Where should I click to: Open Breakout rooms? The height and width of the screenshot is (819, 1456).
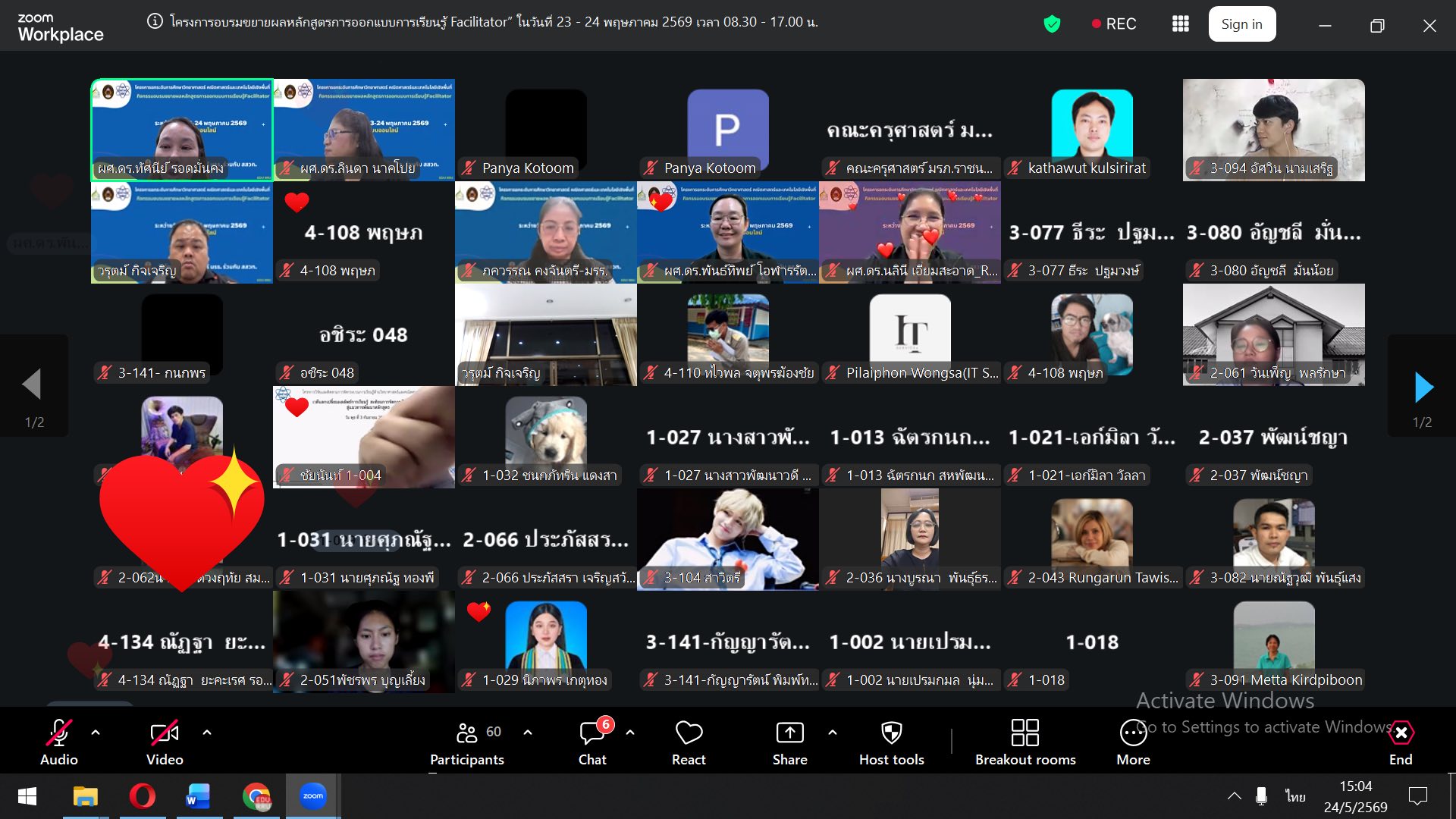click(1025, 742)
